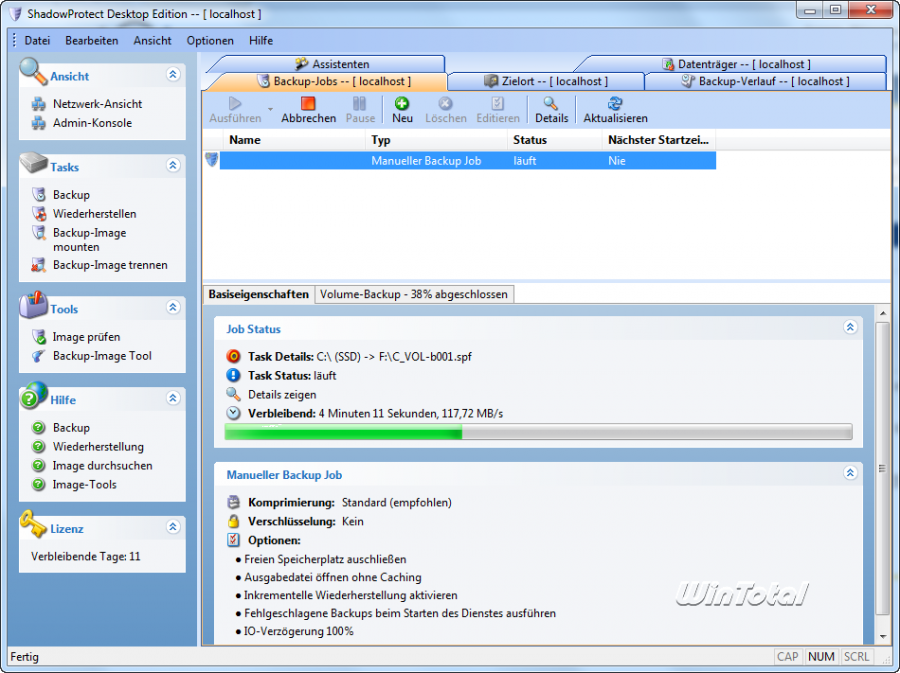
Task: Click the properties scrollbar thumb
Action: click(882, 469)
